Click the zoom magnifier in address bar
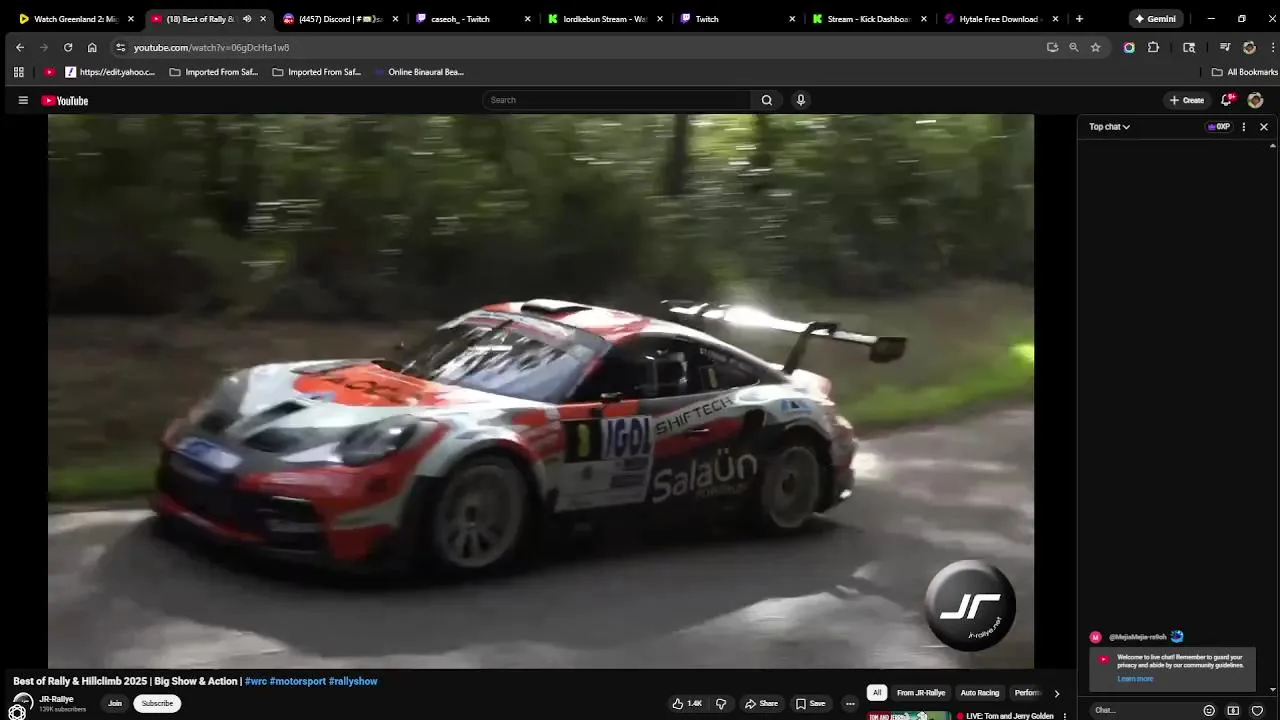 (x=1074, y=47)
